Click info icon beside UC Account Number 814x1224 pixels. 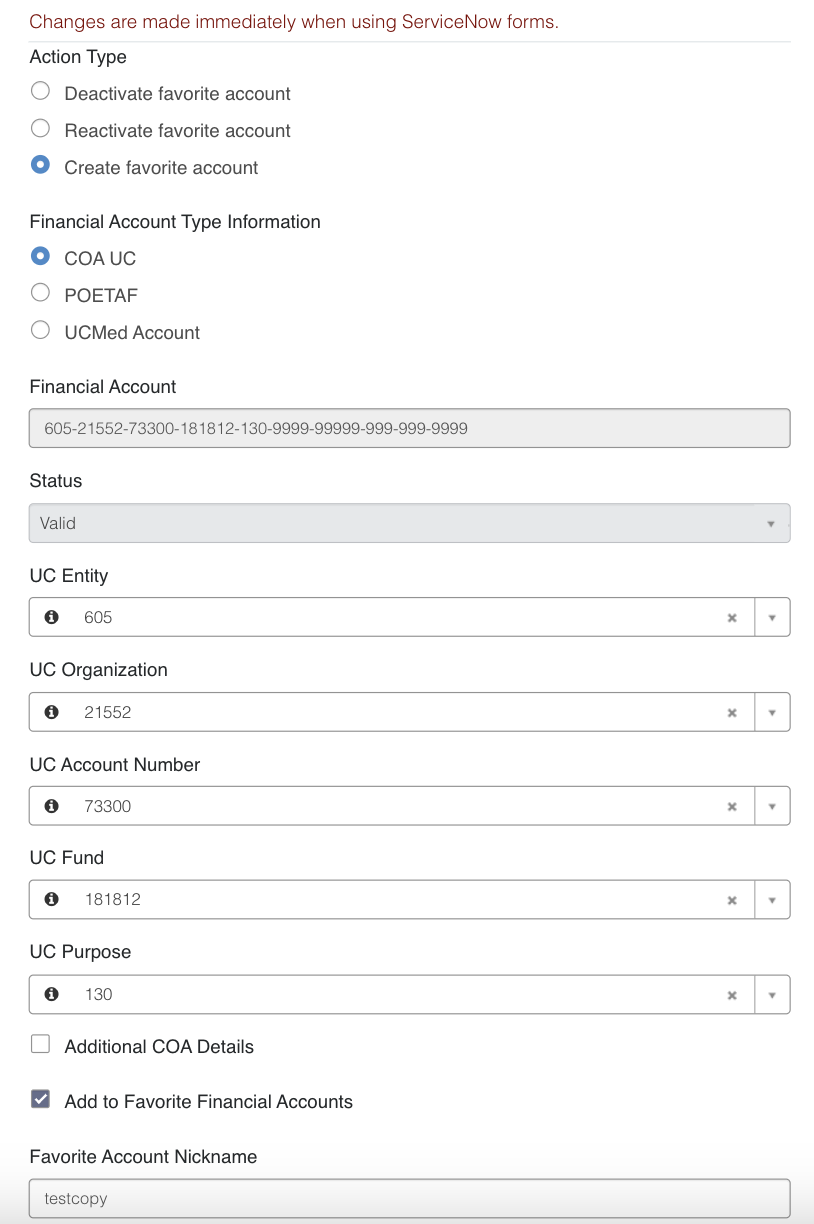tap(52, 806)
